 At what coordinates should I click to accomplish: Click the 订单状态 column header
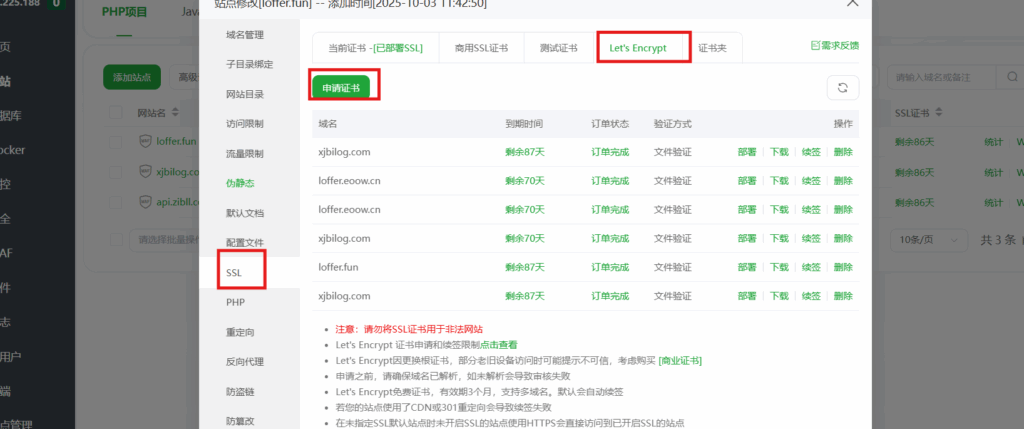click(x=610, y=123)
